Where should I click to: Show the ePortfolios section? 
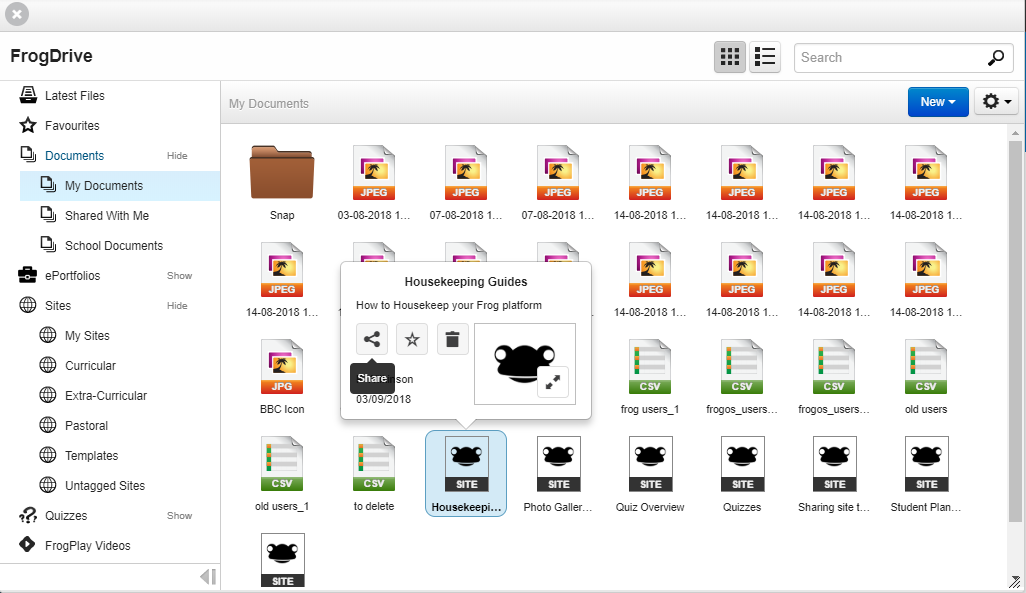[179, 276]
